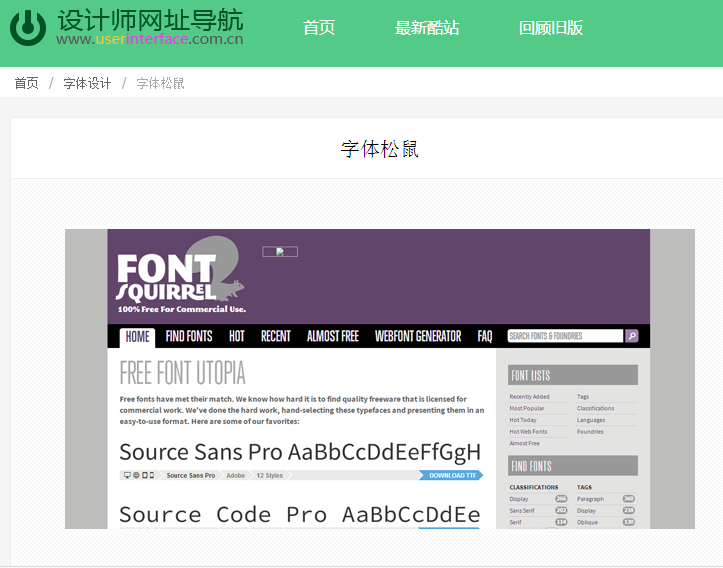Click the Sans Serif classification link
Image resolution: width=723 pixels, height=568 pixels.
click(x=522, y=511)
